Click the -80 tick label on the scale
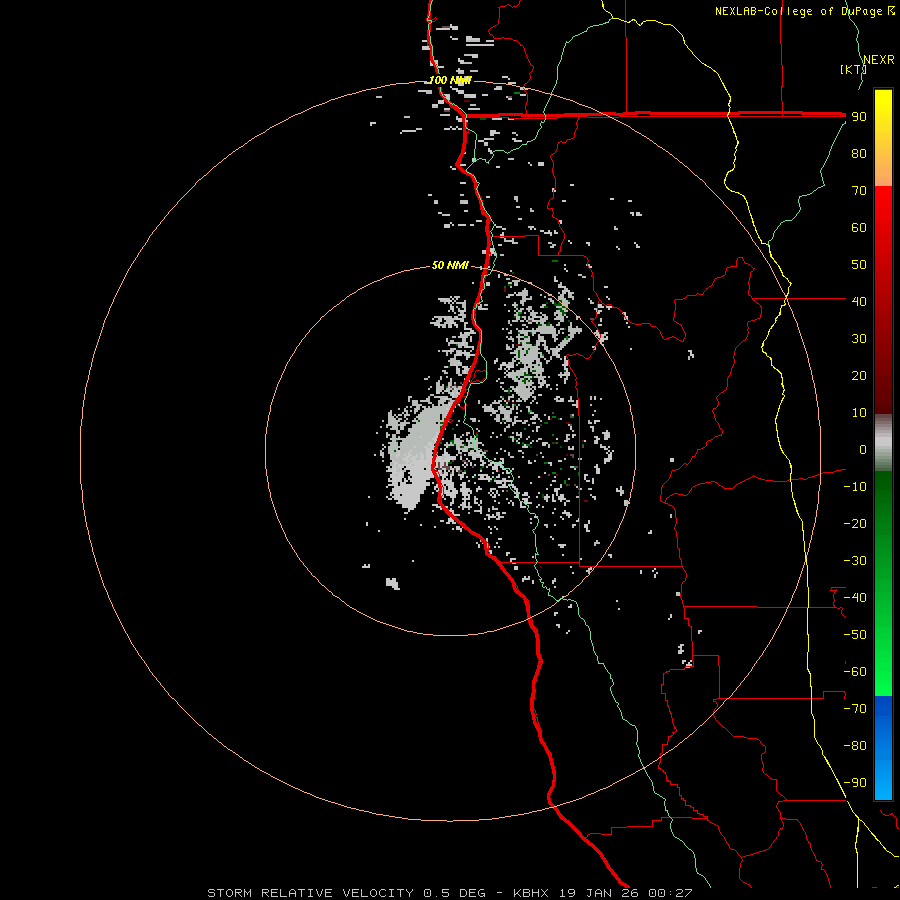 click(855, 746)
